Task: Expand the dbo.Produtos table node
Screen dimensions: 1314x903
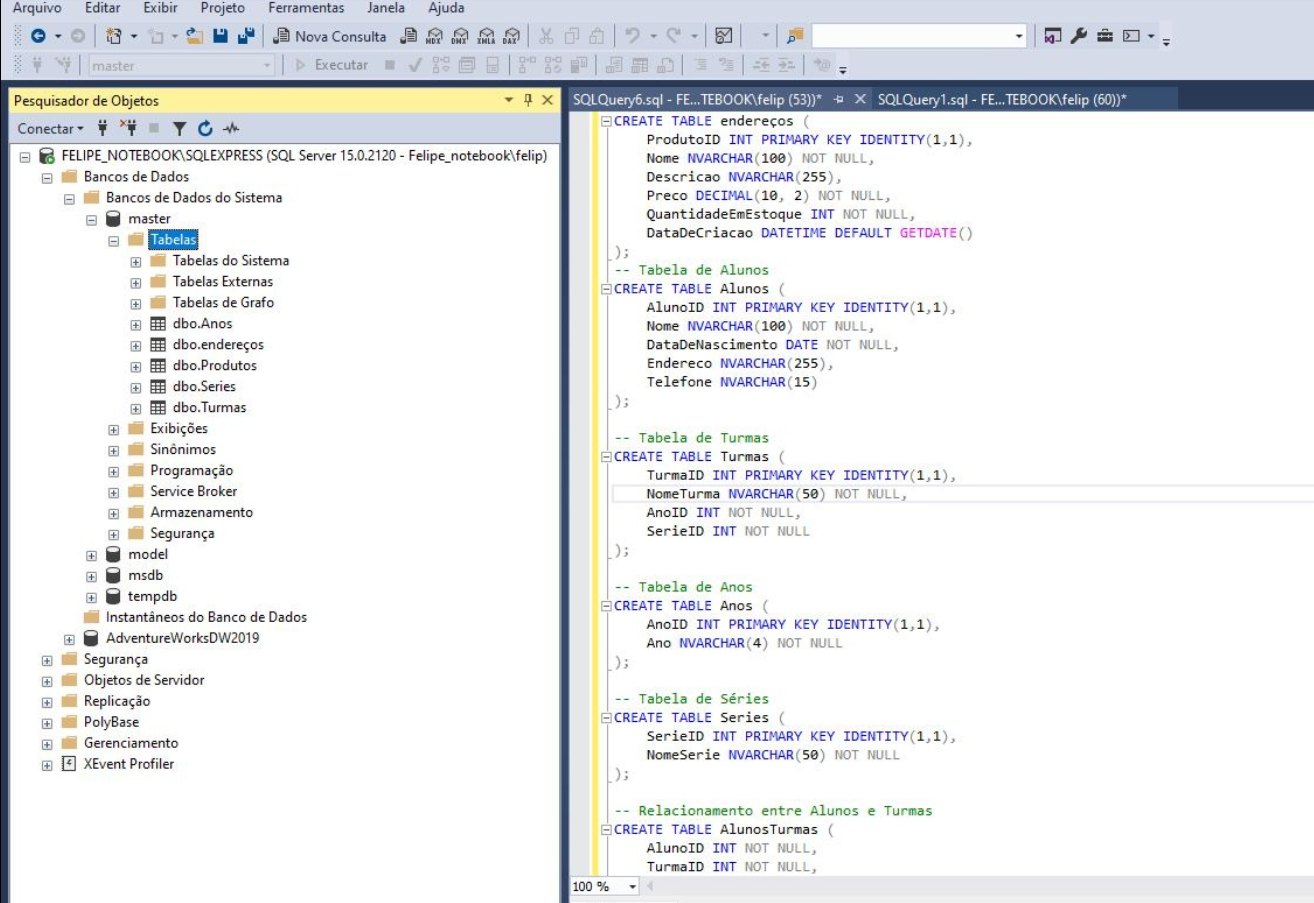Action: pyautogui.click(x=135, y=367)
